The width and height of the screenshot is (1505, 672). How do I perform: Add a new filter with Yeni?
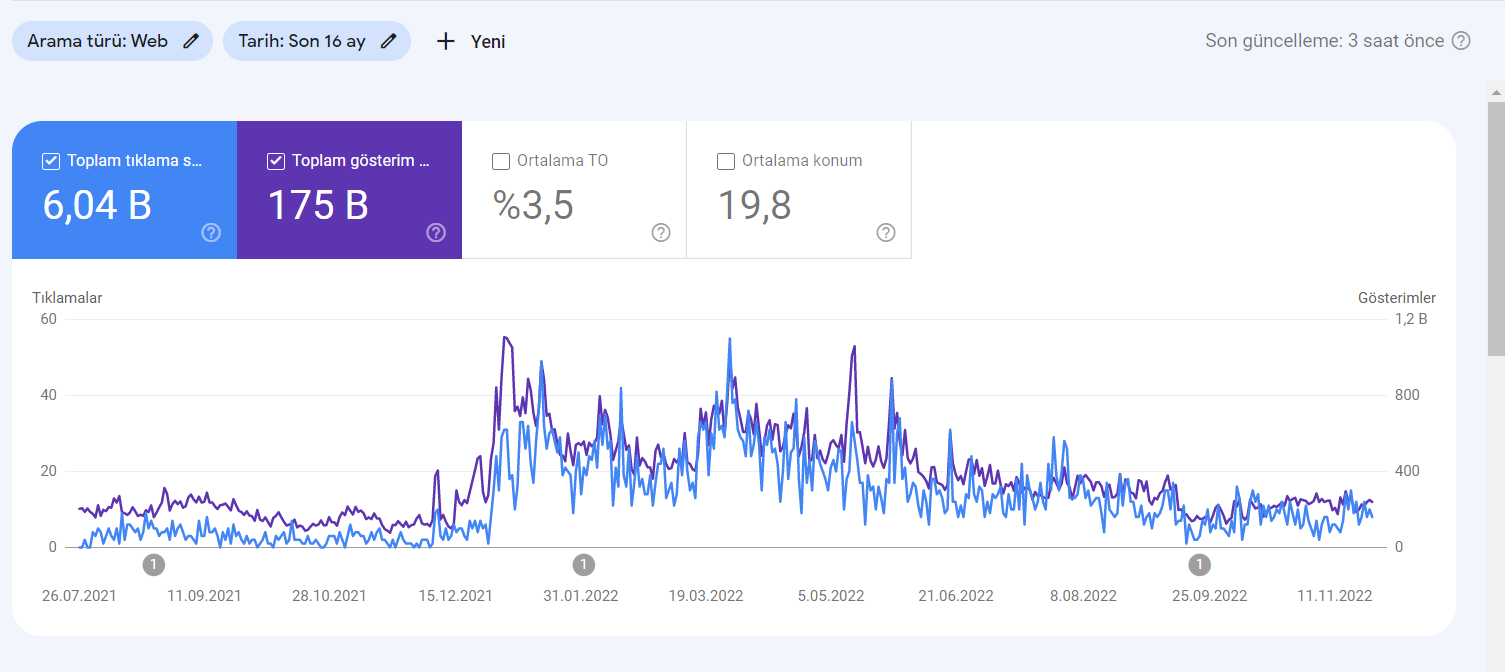point(471,41)
